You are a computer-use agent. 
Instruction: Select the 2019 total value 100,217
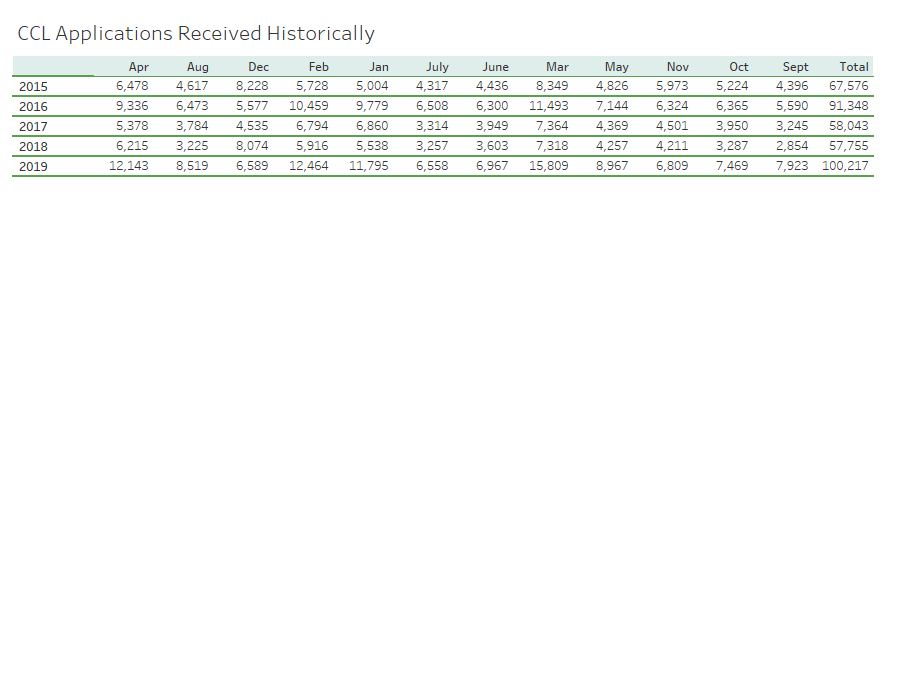(848, 166)
